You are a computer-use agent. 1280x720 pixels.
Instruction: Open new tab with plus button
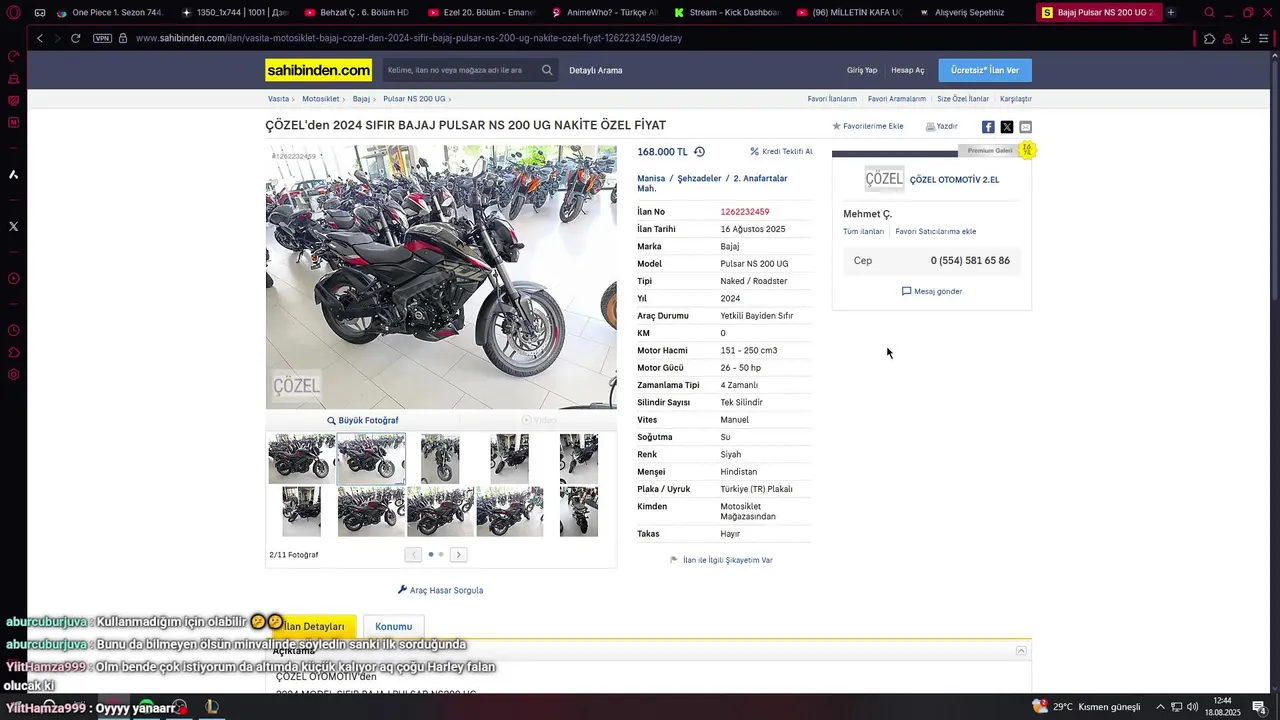tap(1171, 13)
